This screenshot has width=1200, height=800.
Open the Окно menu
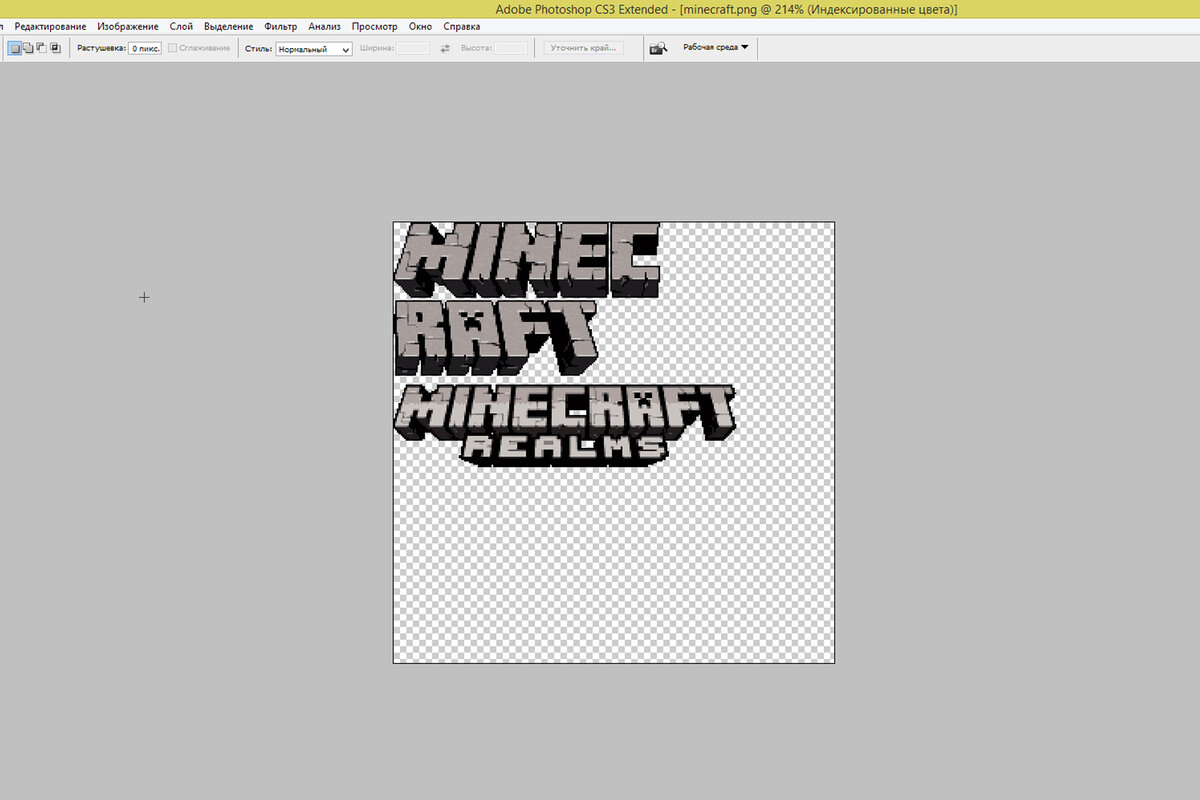coord(420,26)
